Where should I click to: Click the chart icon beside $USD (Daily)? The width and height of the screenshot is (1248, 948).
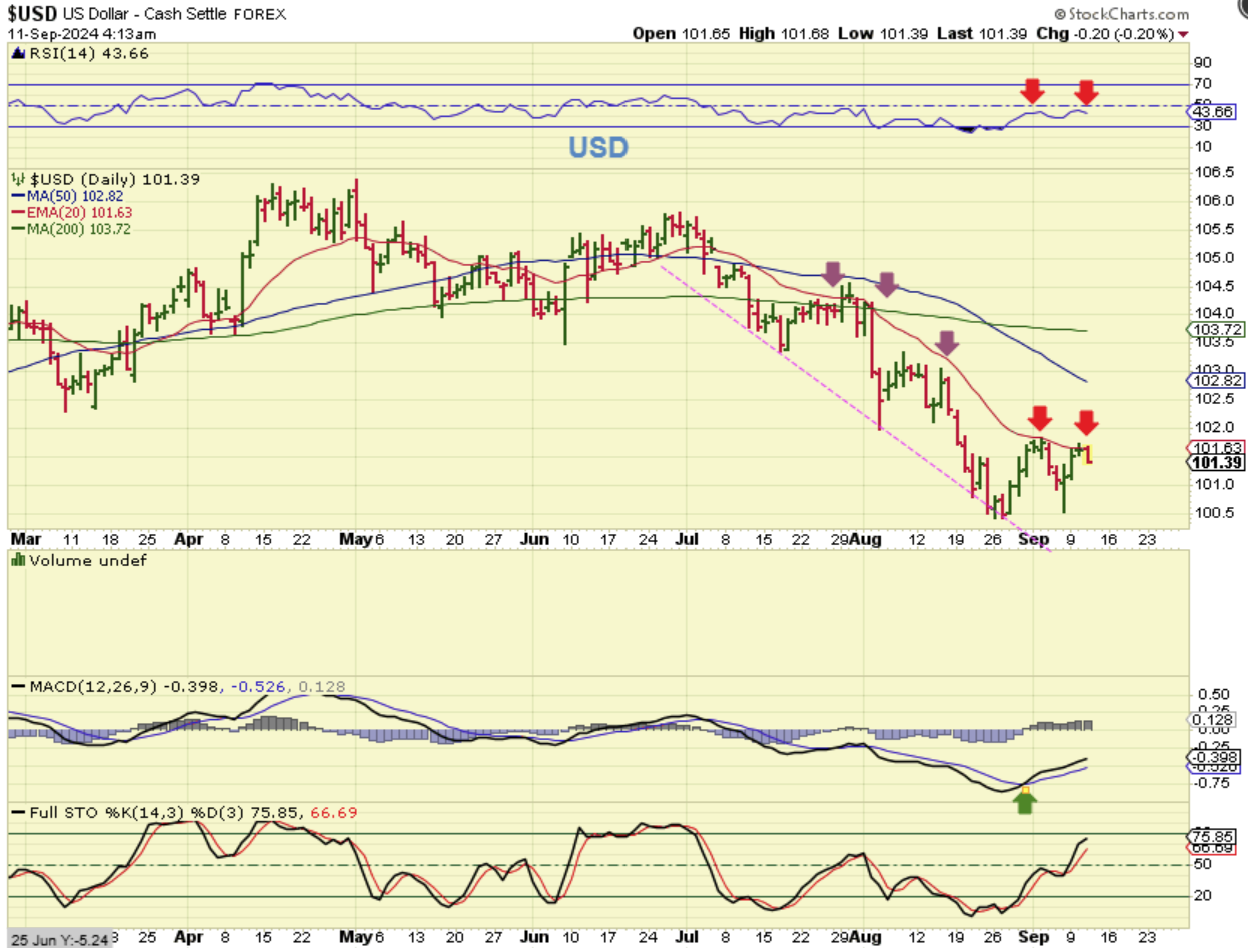point(17,179)
